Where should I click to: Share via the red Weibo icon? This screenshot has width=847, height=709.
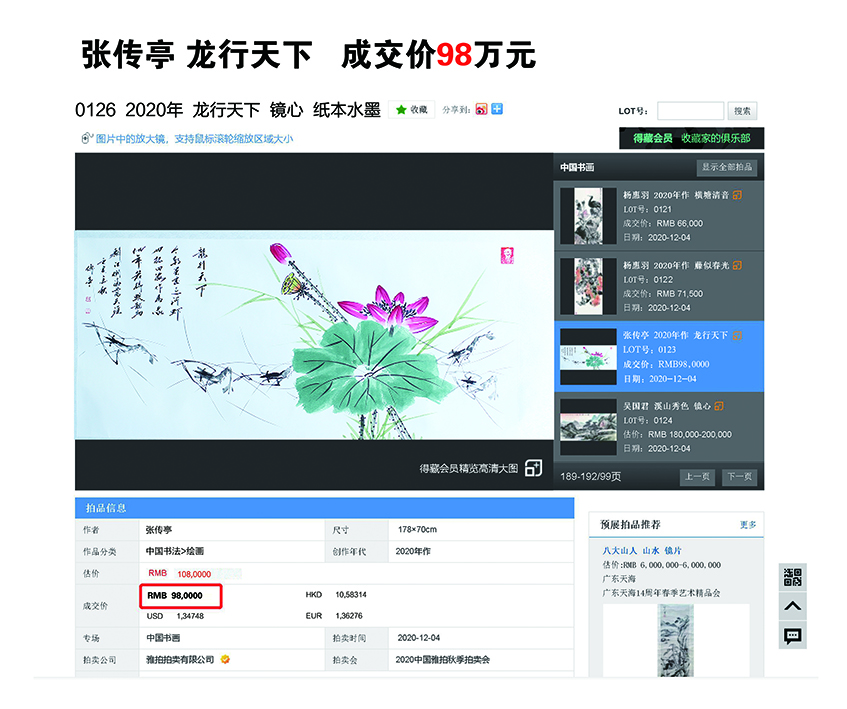tap(481, 109)
